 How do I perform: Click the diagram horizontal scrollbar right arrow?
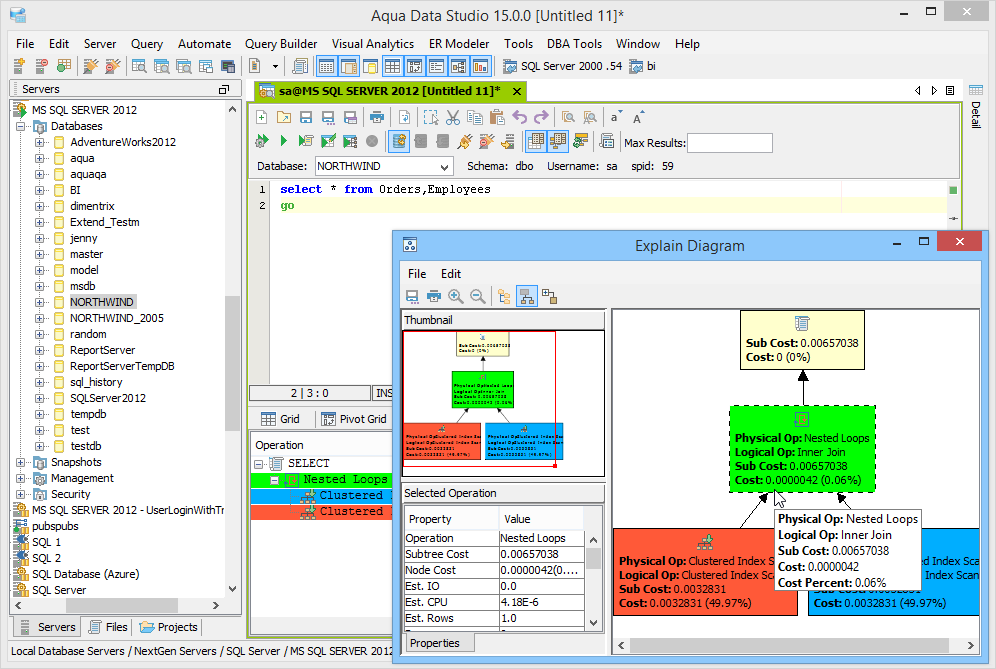point(971,645)
